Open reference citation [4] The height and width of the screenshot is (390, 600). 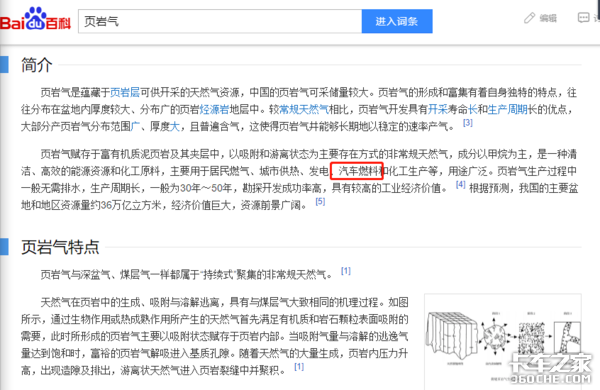click(461, 185)
